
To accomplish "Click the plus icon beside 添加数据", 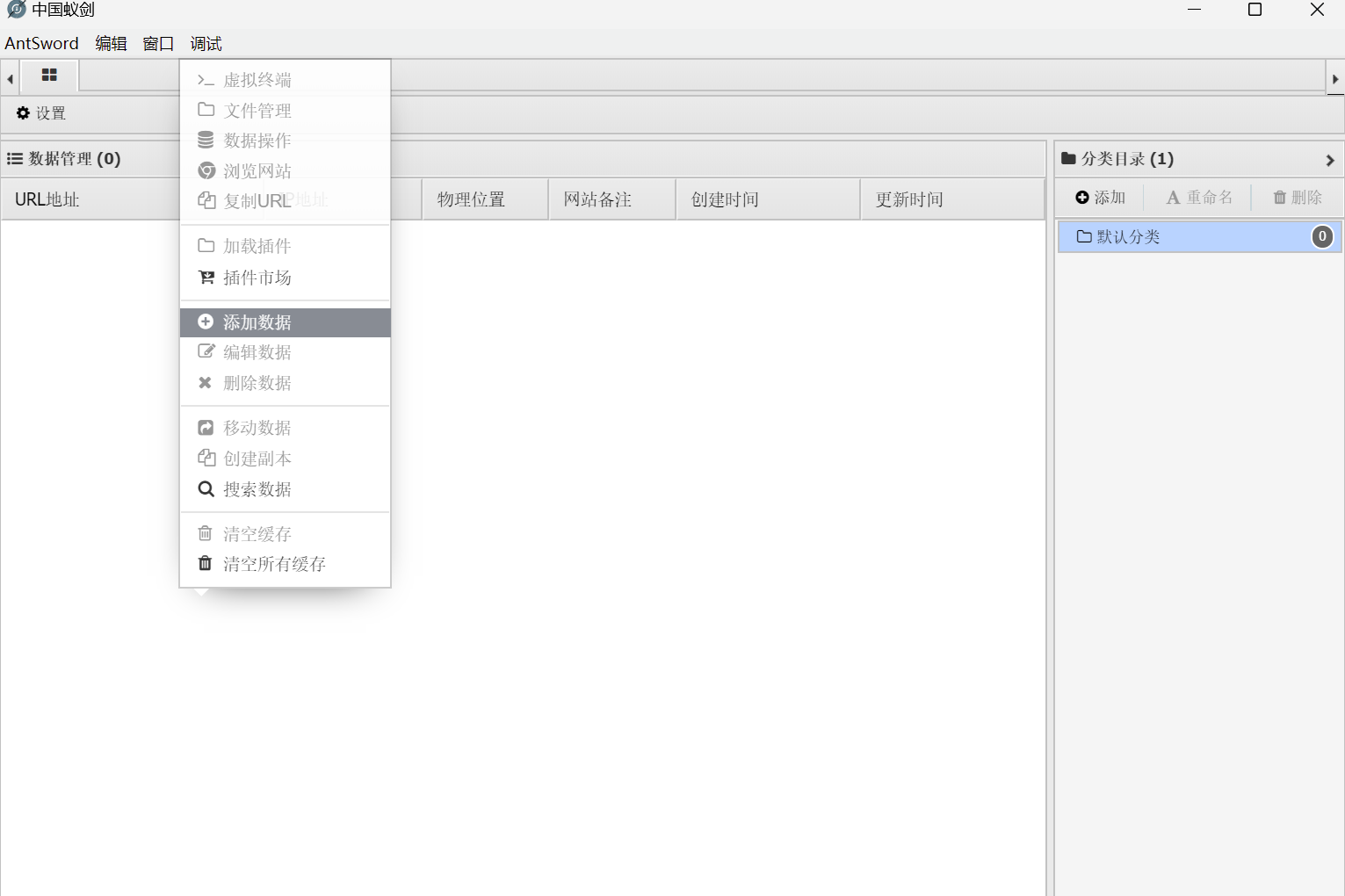I will 206,322.
